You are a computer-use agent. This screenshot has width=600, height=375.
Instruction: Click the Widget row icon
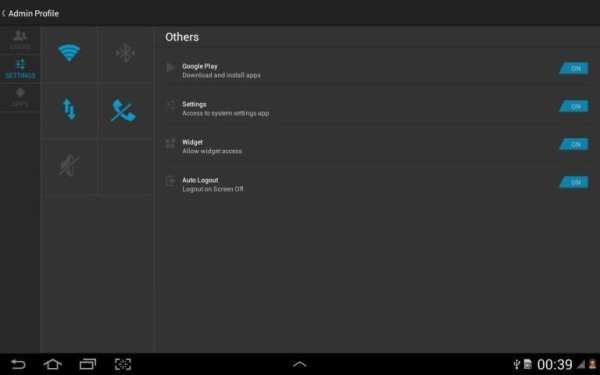click(x=171, y=143)
